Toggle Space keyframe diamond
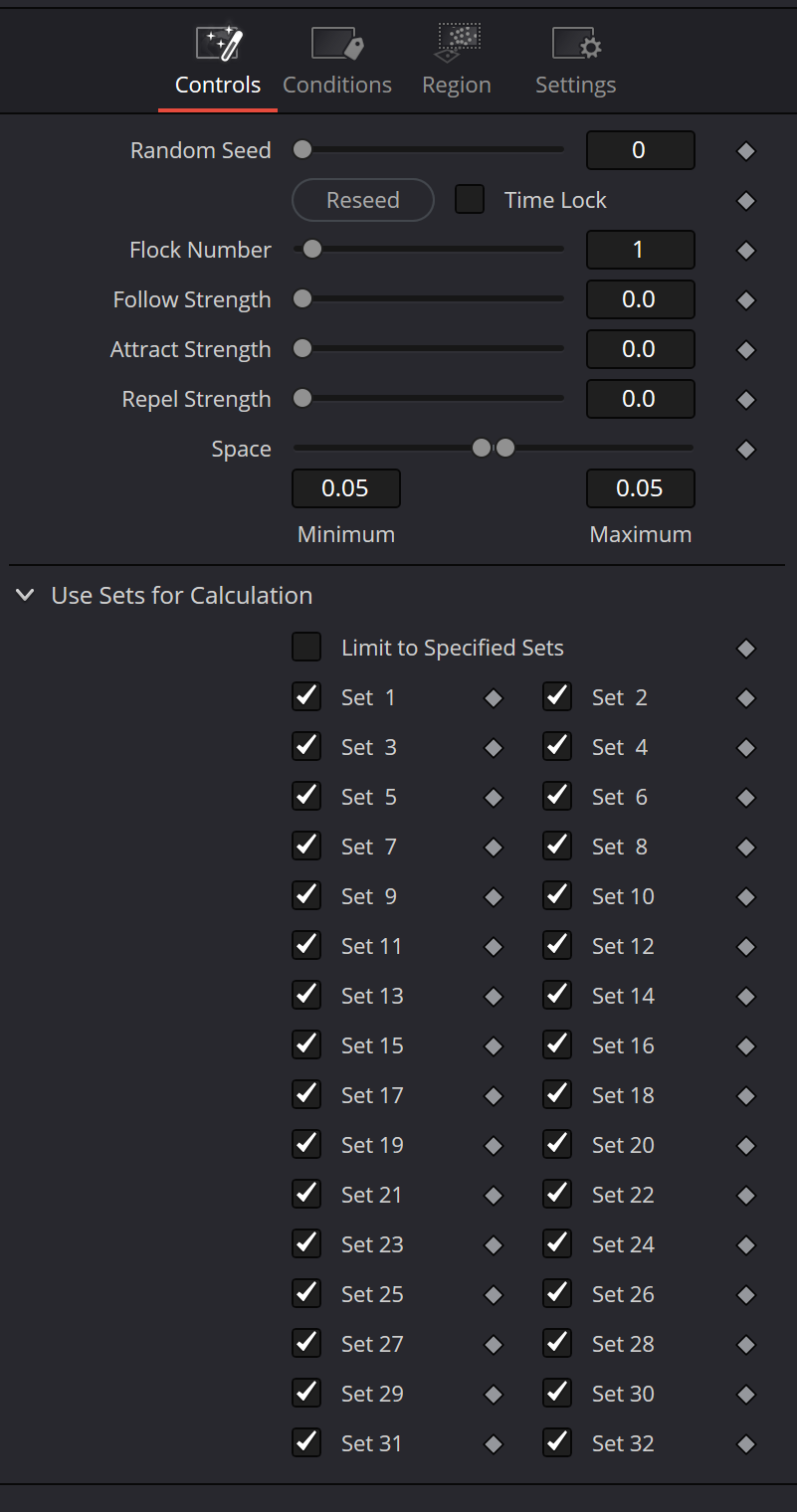Image resolution: width=797 pixels, height=1512 pixels. click(746, 450)
